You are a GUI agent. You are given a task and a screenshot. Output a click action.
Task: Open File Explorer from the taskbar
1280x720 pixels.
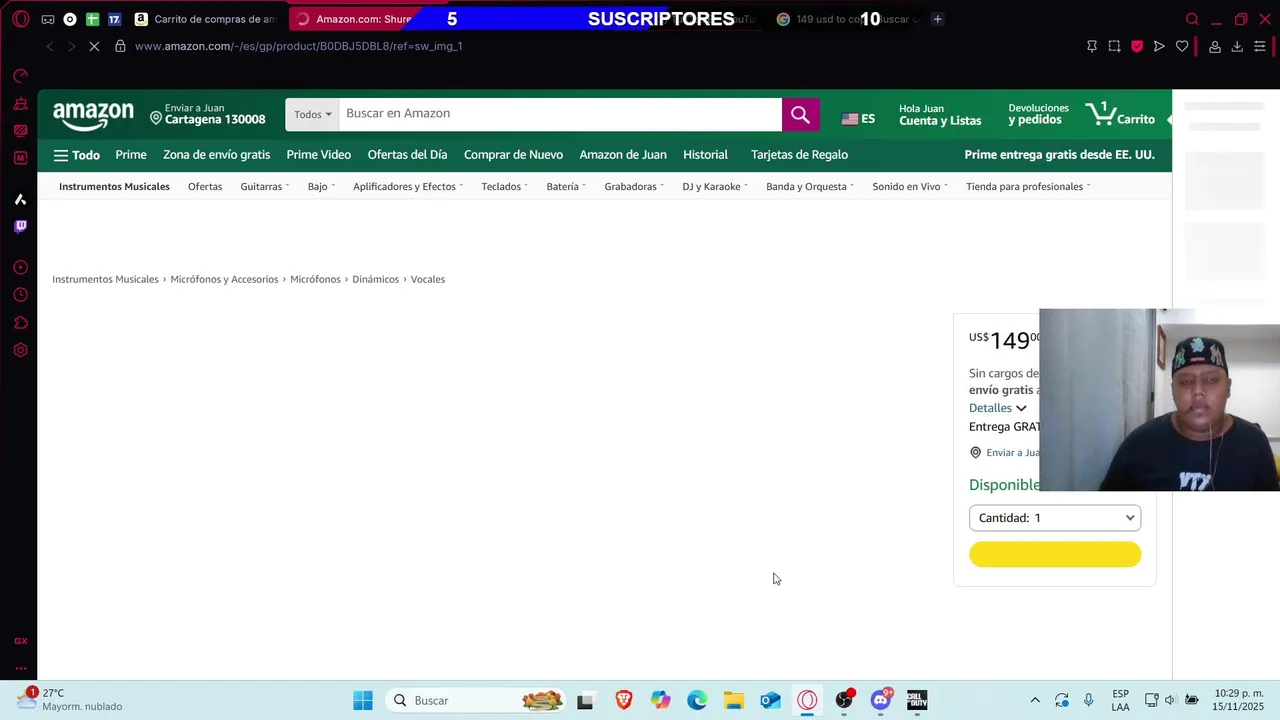click(x=734, y=700)
